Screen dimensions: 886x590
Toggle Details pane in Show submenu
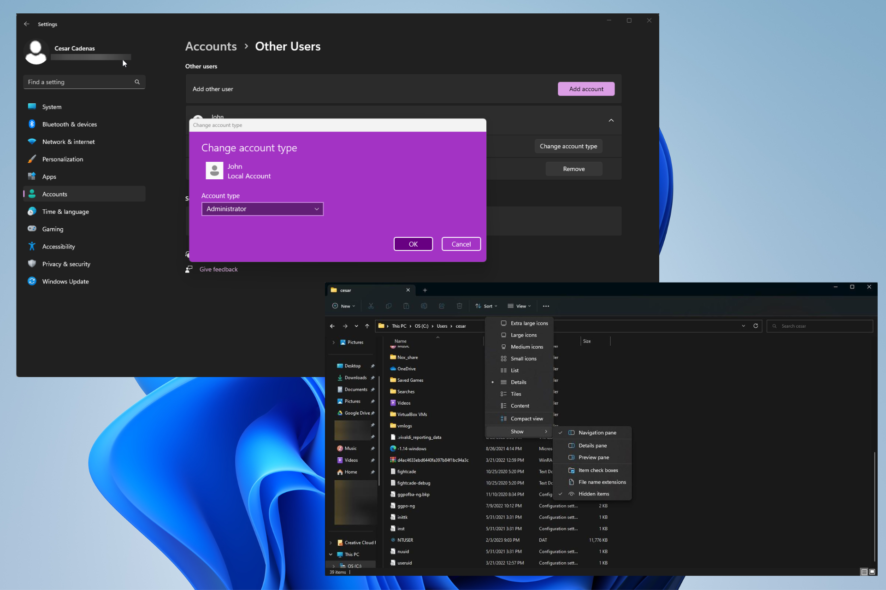coord(592,446)
